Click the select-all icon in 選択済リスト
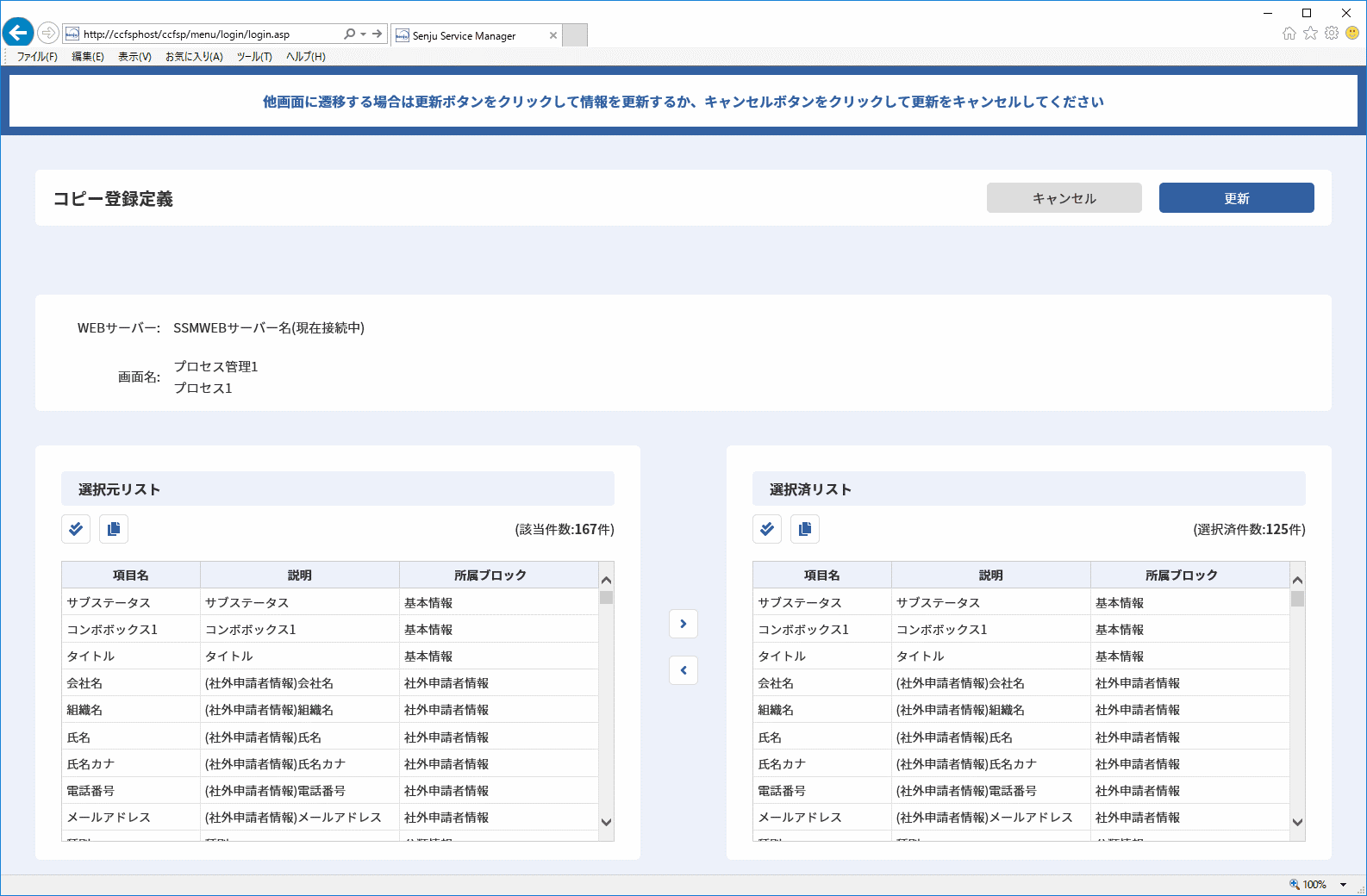Viewport: 1367px width, 896px height. click(767, 529)
